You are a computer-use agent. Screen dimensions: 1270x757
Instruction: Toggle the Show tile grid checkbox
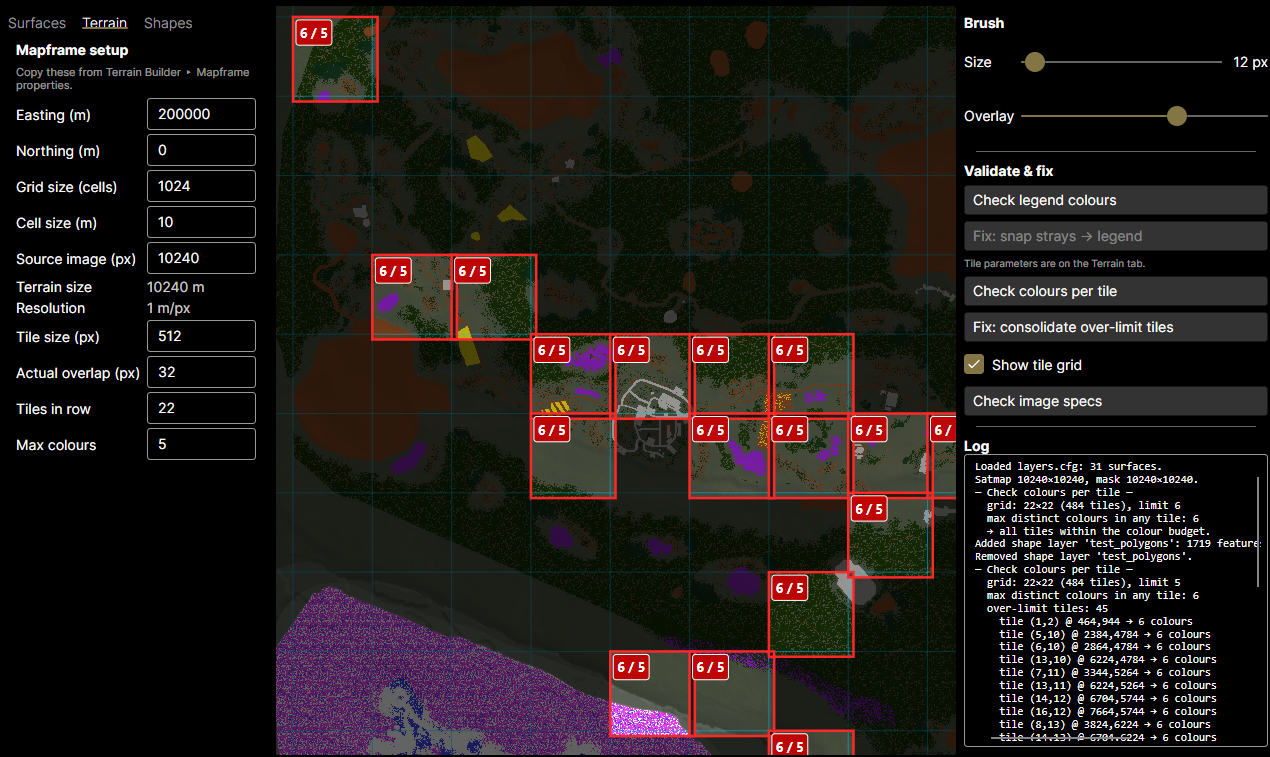pyautogui.click(x=973, y=364)
